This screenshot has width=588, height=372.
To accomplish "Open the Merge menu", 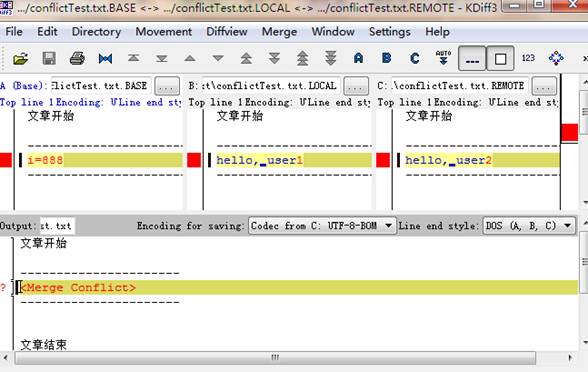I will tap(279, 32).
